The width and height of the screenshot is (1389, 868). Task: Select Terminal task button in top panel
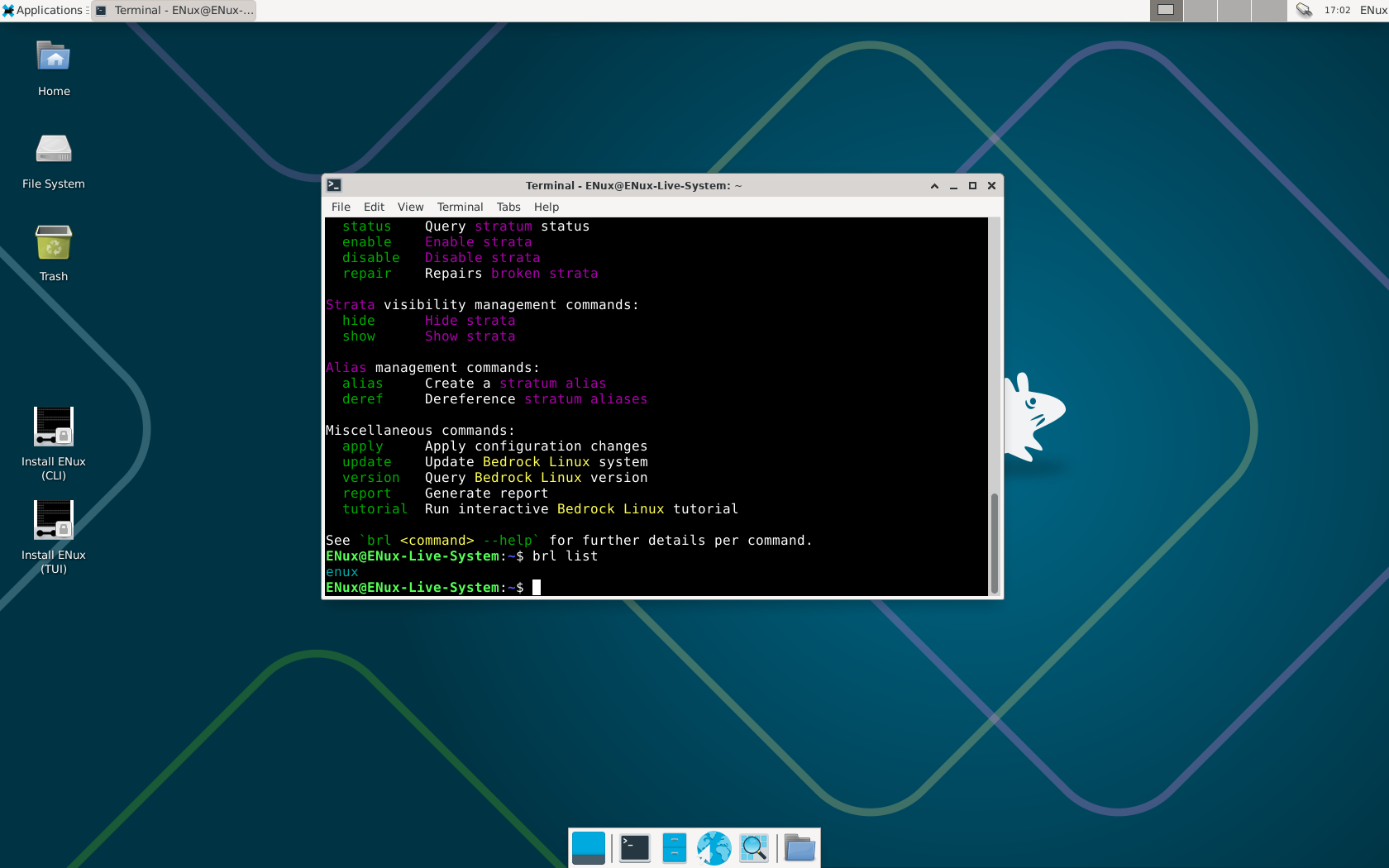(x=174, y=10)
